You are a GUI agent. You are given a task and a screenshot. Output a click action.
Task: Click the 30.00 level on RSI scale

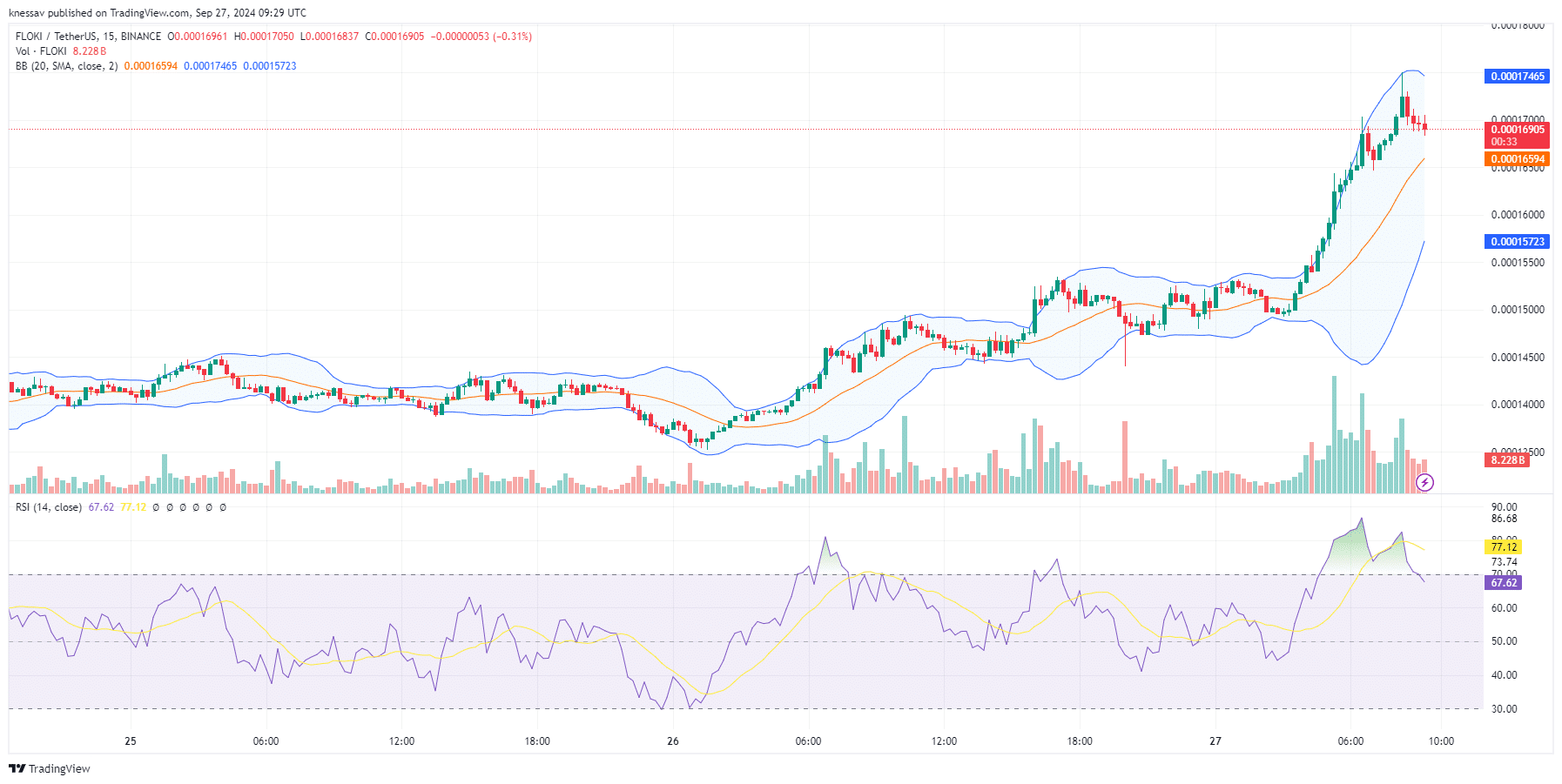click(x=1504, y=709)
